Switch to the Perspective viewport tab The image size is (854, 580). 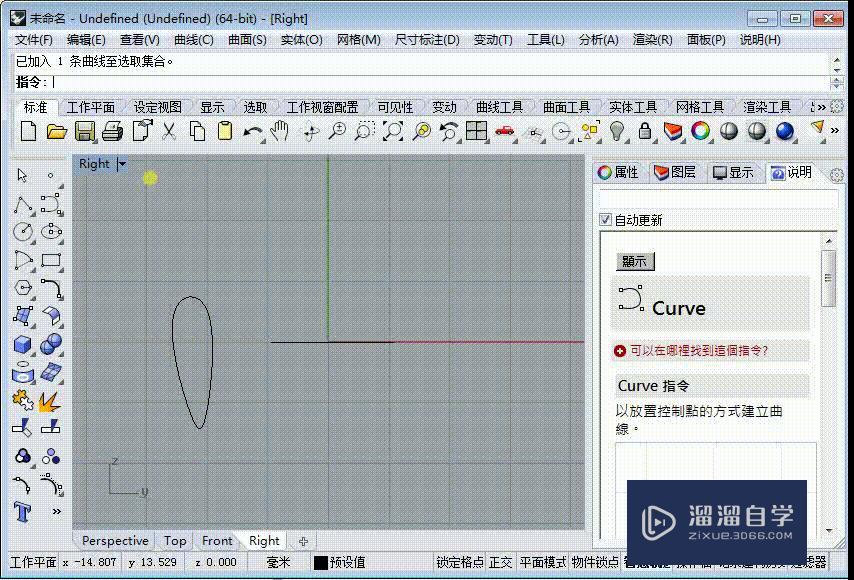point(115,541)
